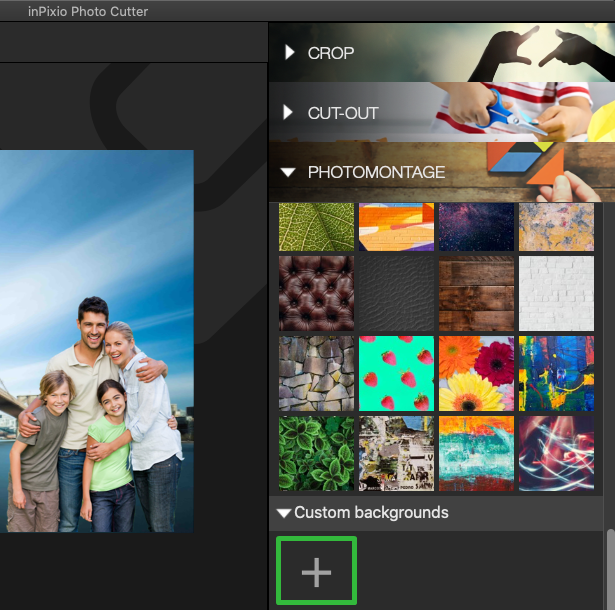Image resolution: width=615 pixels, height=610 pixels.
Task: Choose the dark black leather texture
Action: click(x=397, y=293)
